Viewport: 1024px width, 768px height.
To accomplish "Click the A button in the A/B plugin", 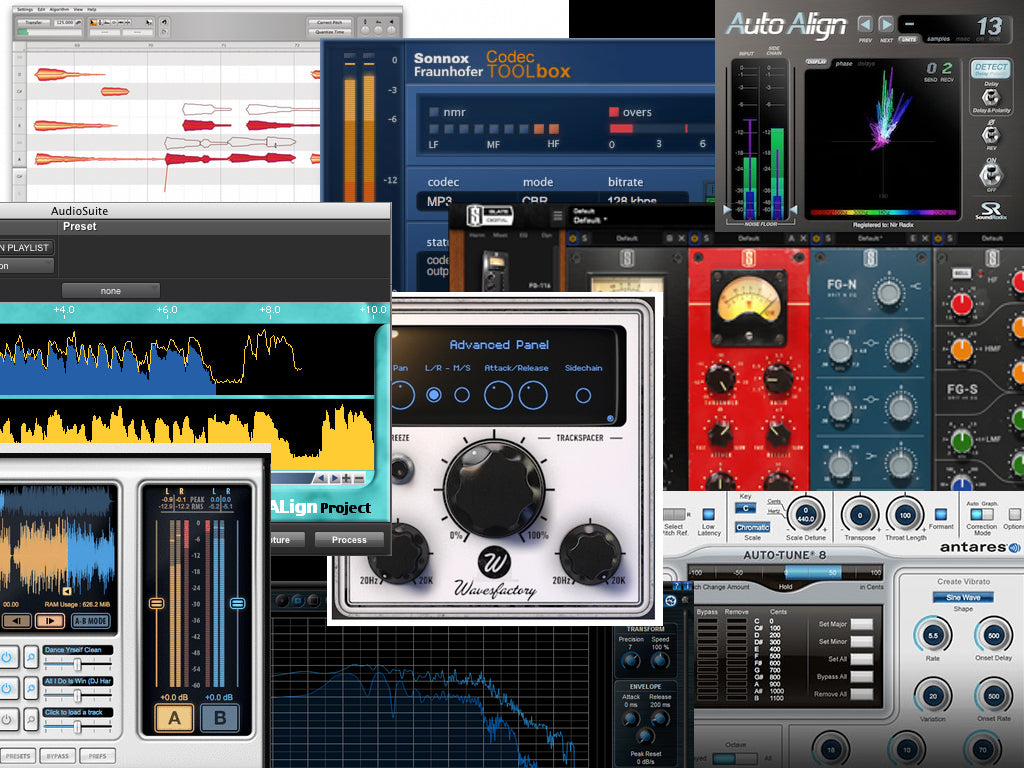I will point(174,718).
